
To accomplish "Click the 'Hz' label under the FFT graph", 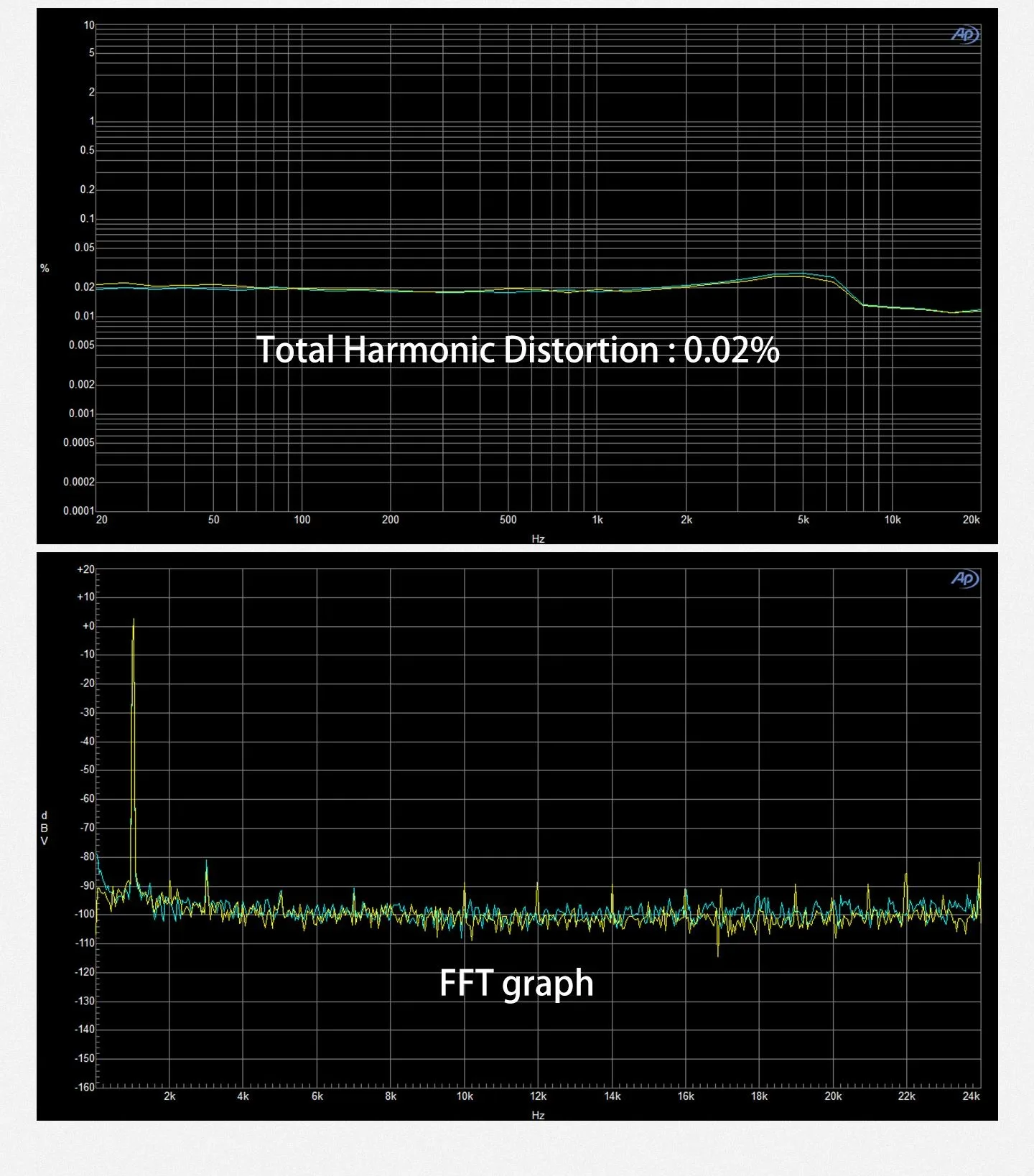I will point(538,1115).
